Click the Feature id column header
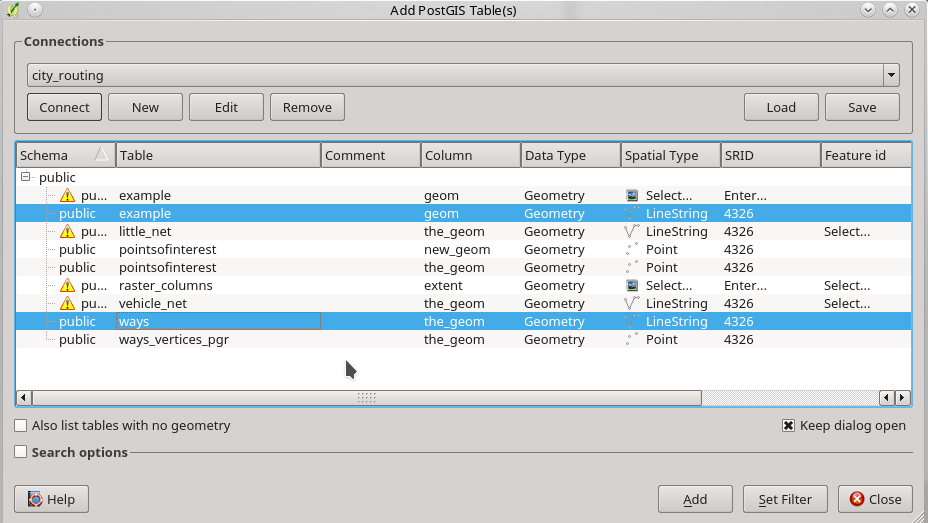This screenshot has height=523, width=928. (866, 155)
